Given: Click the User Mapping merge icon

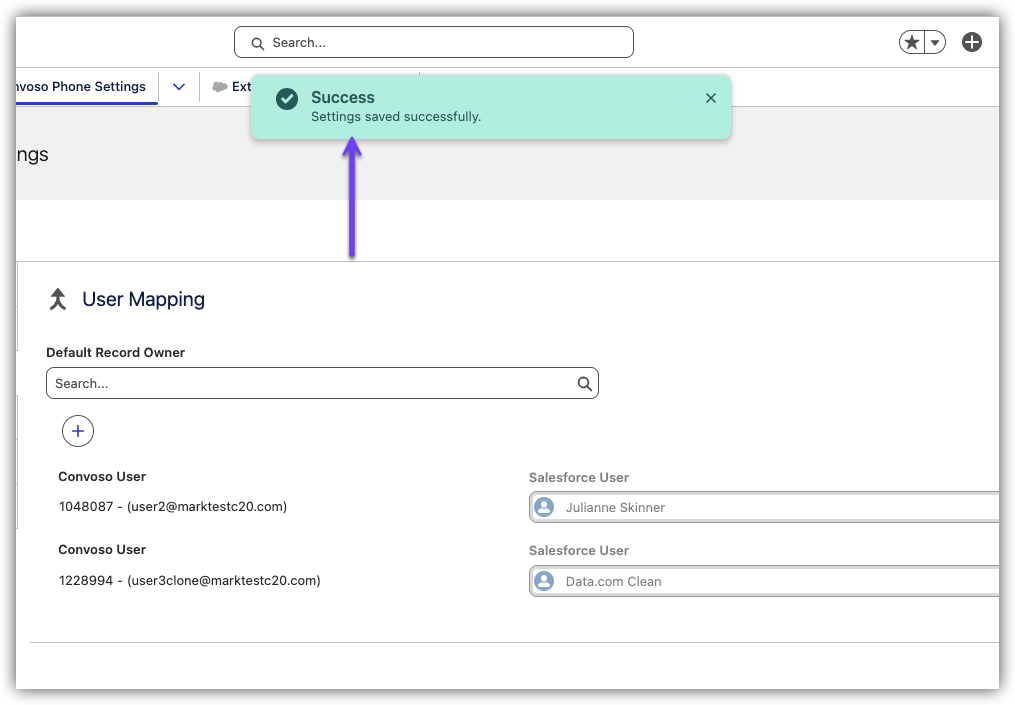Looking at the screenshot, I should pos(58,299).
